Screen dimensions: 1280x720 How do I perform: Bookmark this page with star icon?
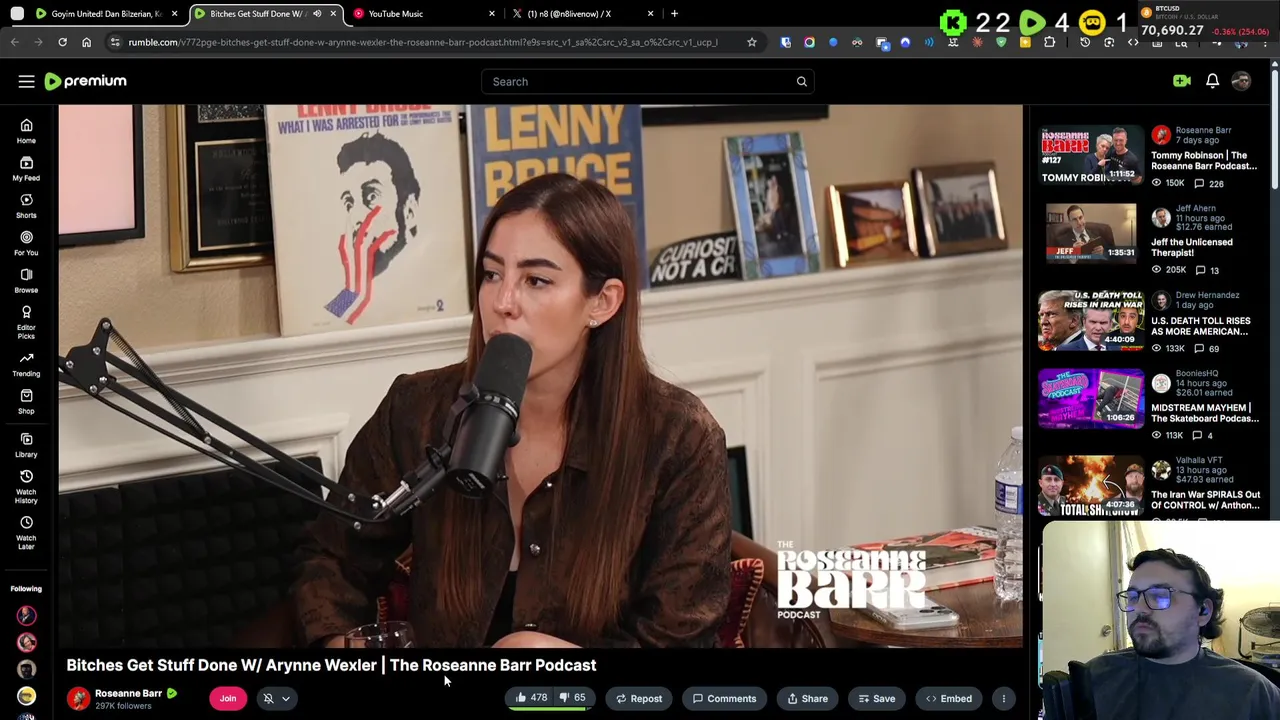point(751,42)
